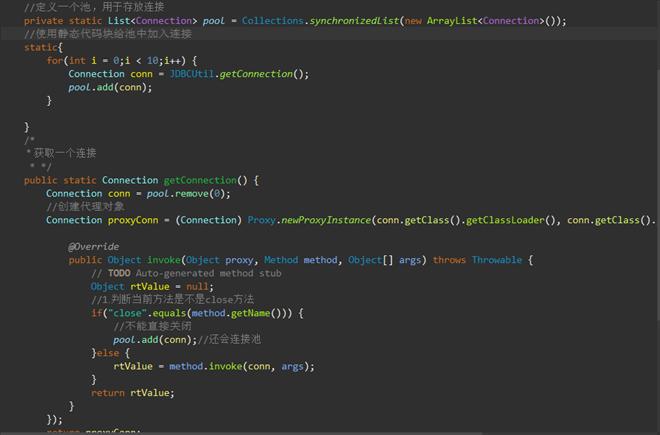The height and width of the screenshot is (435, 660).
Task: Click the JDBCUtil class name
Action: (x=197, y=73)
